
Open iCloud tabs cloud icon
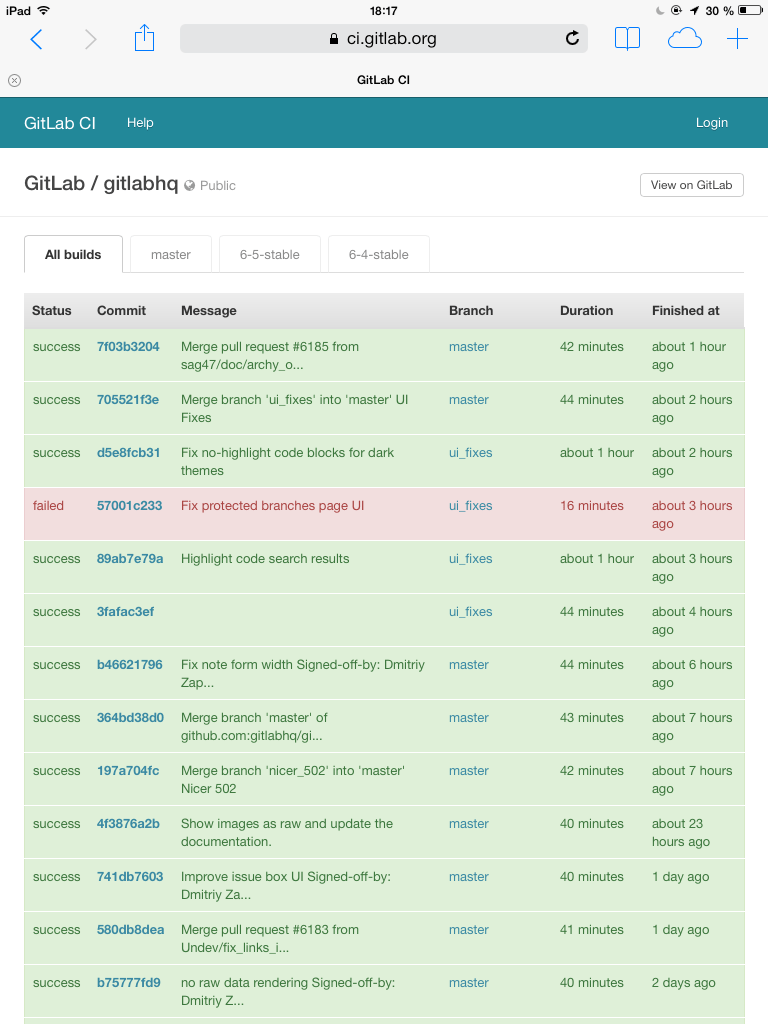click(684, 39)
